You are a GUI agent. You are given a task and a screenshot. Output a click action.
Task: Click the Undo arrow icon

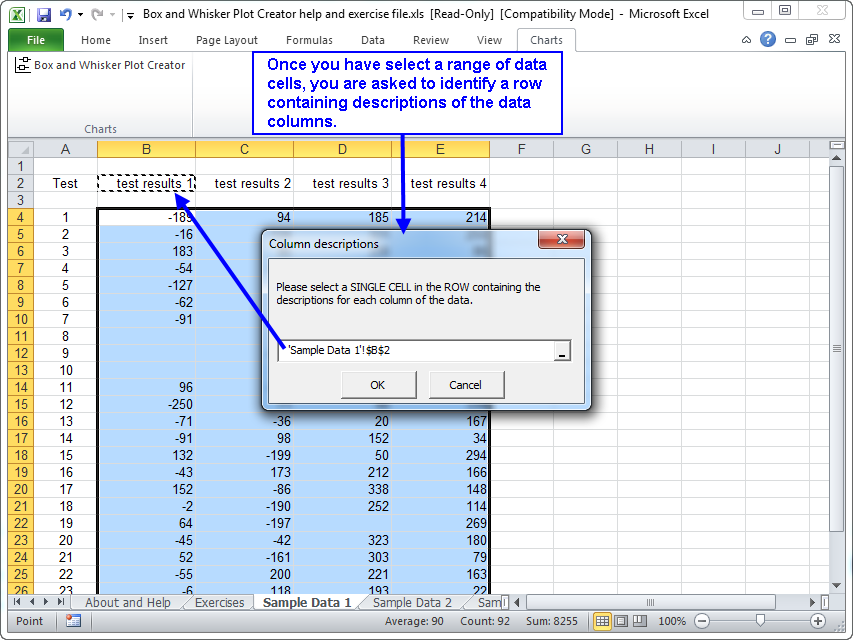click(x=66, y=15)
